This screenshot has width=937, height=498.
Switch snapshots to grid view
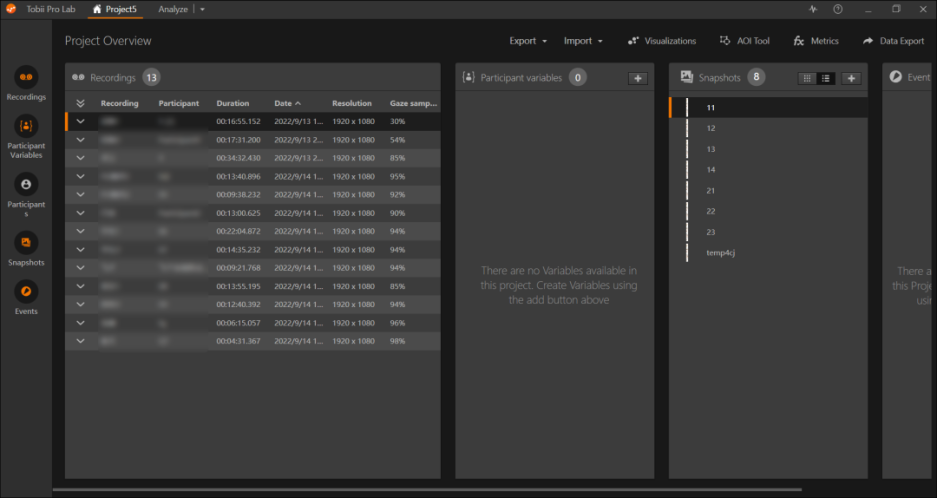coord(807,78)
